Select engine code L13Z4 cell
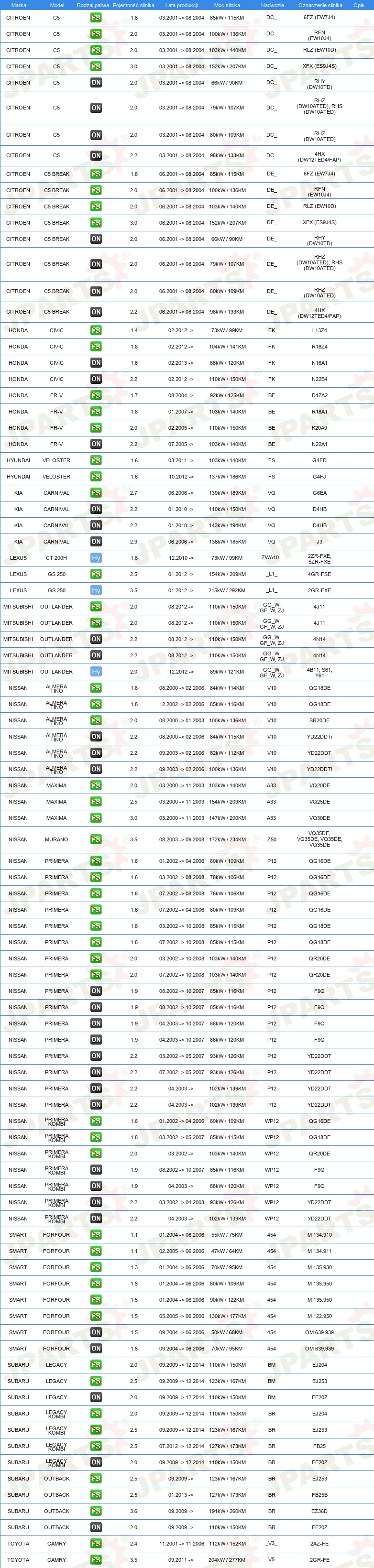Image resolution: width=374 pixels, height=1568 pixels. [x=319, y=330]
